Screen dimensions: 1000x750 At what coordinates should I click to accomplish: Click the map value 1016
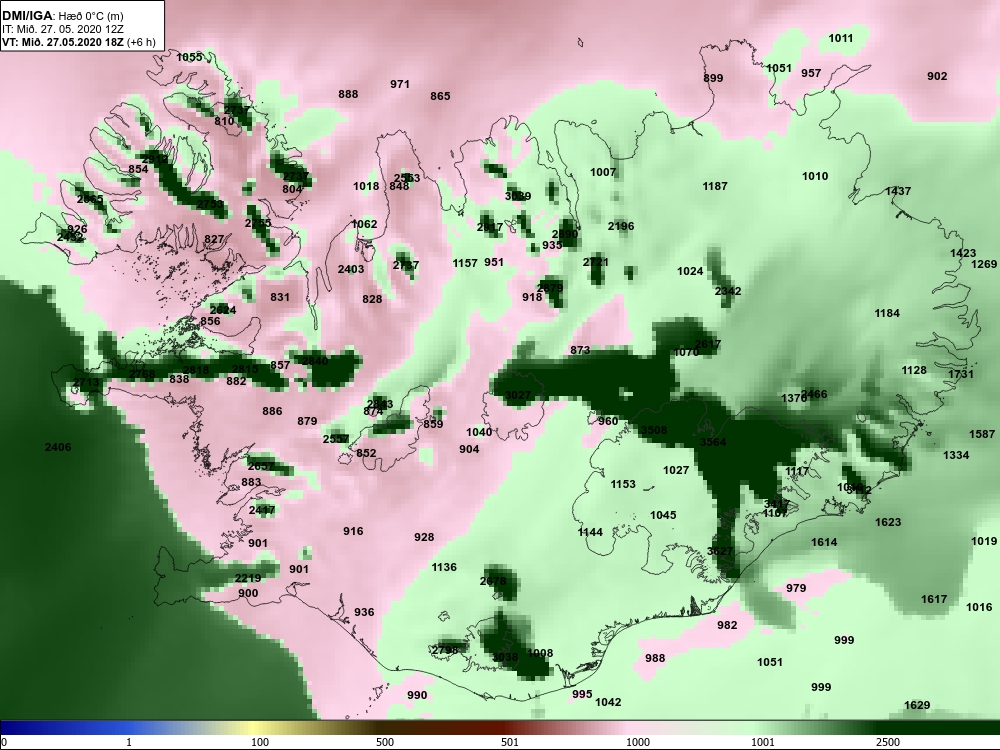pyautogui.click(x=979, y=607)
